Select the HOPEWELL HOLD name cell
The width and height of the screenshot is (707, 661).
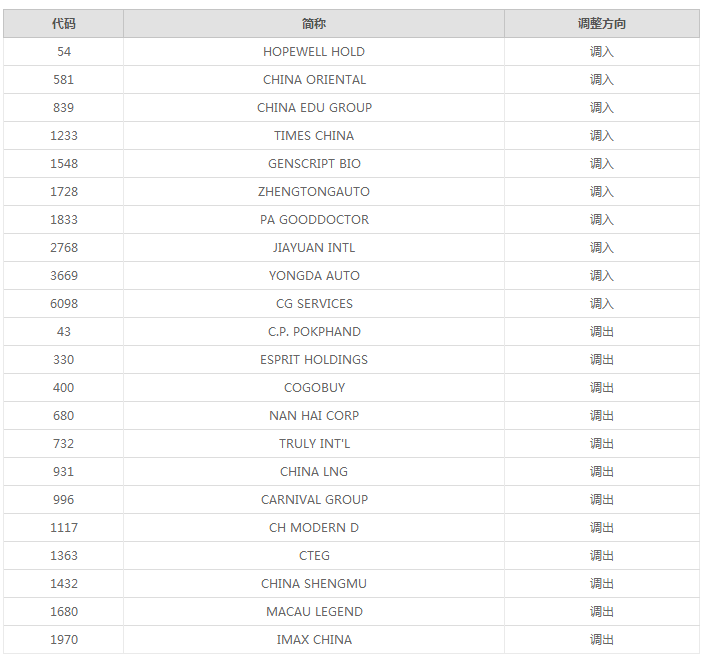click(x=314, y=51)
